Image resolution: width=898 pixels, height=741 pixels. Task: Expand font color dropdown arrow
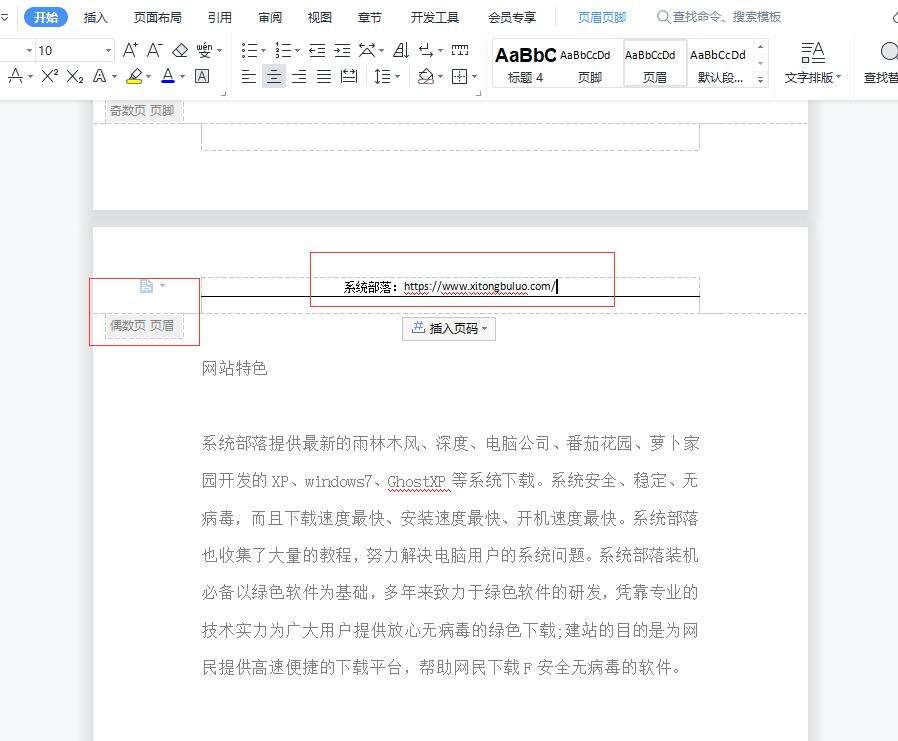[182, 76]
